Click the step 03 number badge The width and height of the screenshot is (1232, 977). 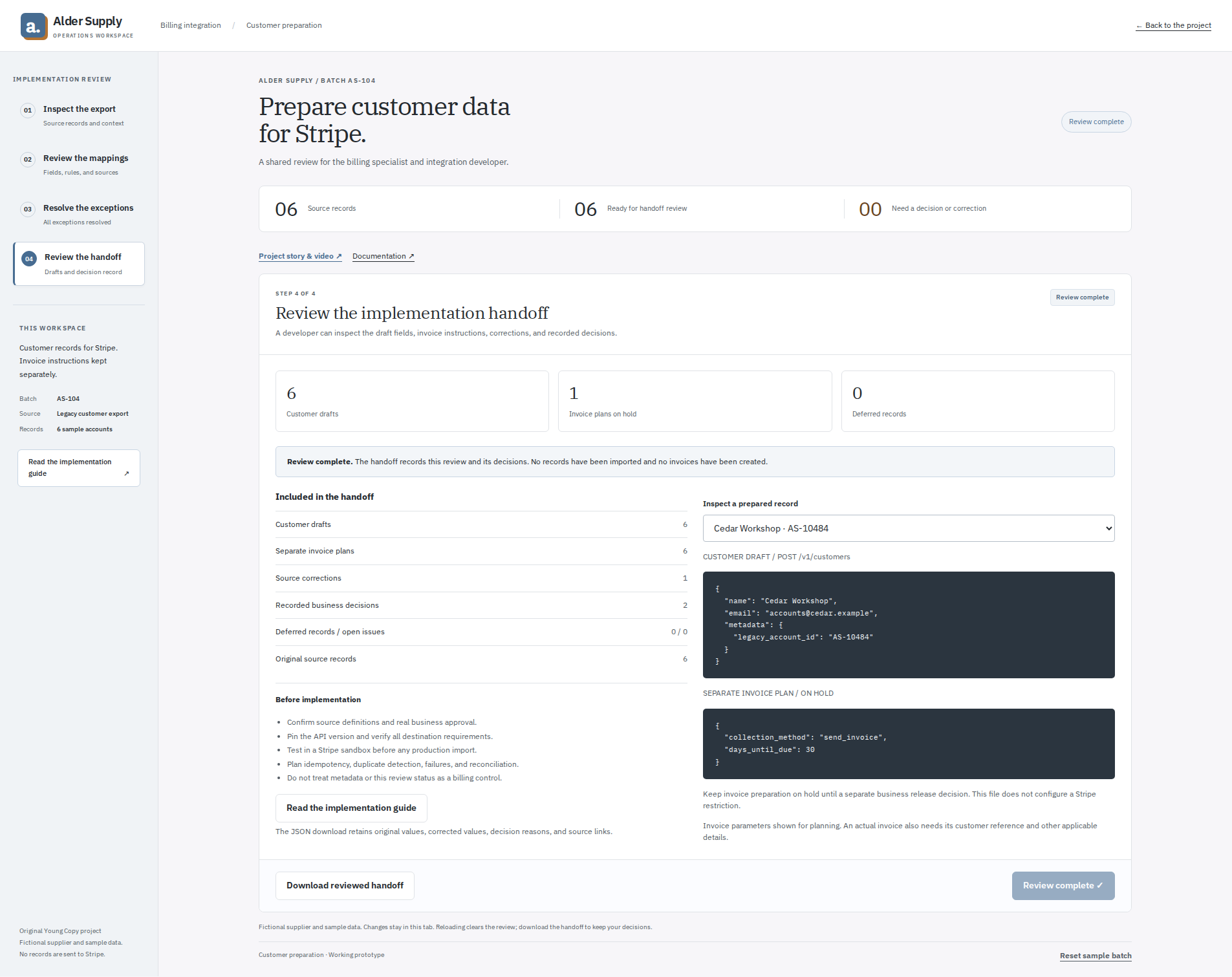pyautogui.click(x=28, y=209)
